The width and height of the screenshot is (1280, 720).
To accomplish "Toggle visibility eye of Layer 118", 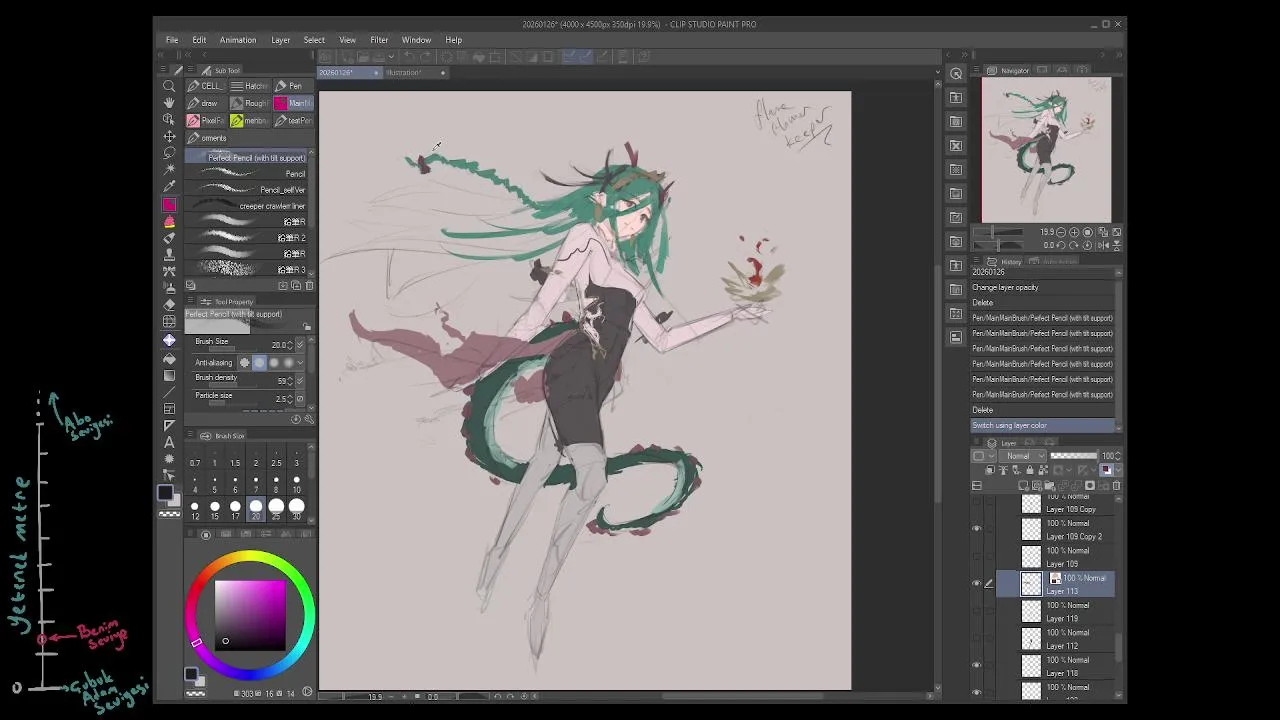I will click(977, 666).
